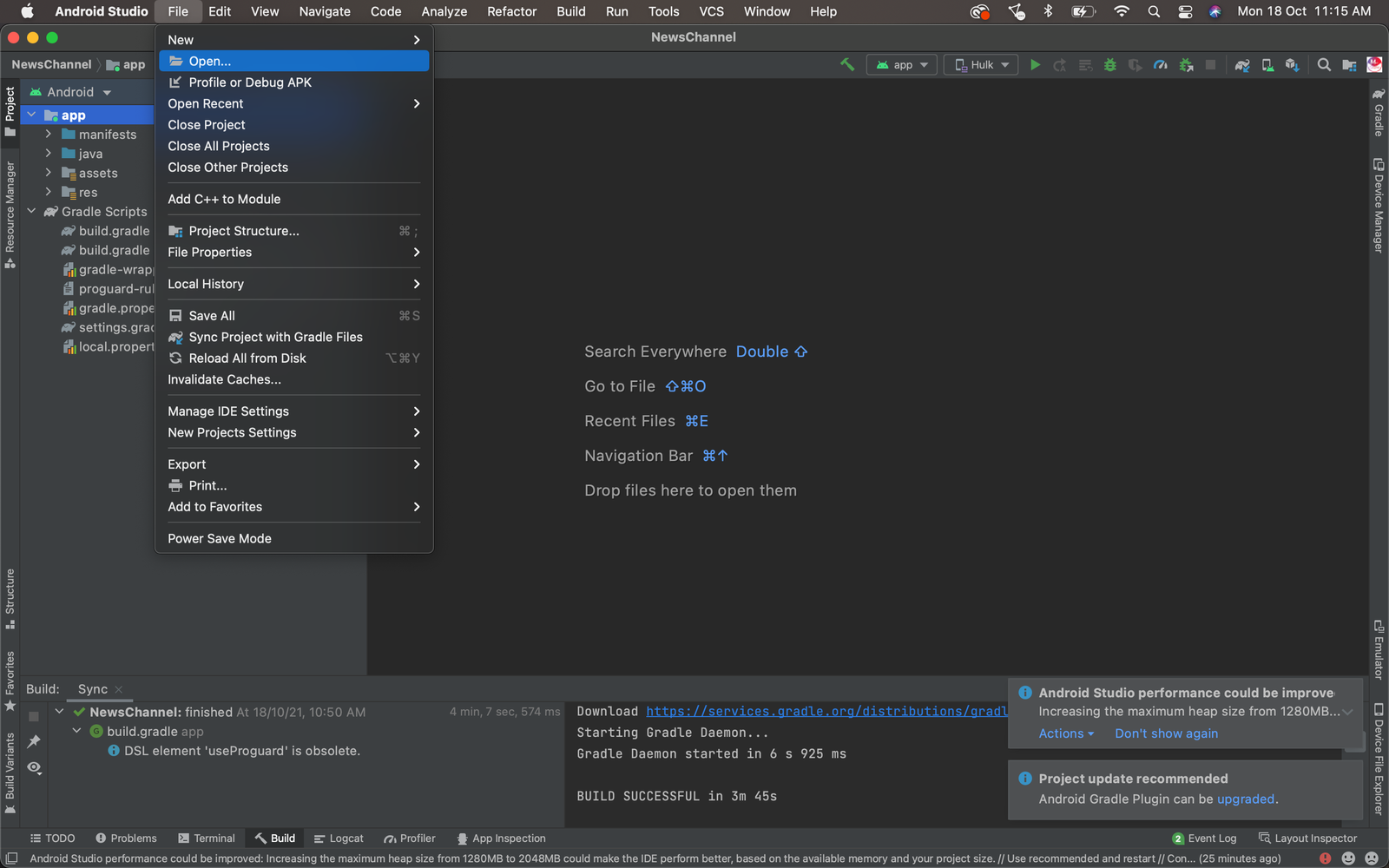
Task: Open the Profiler tab
Action: point(410,838)
